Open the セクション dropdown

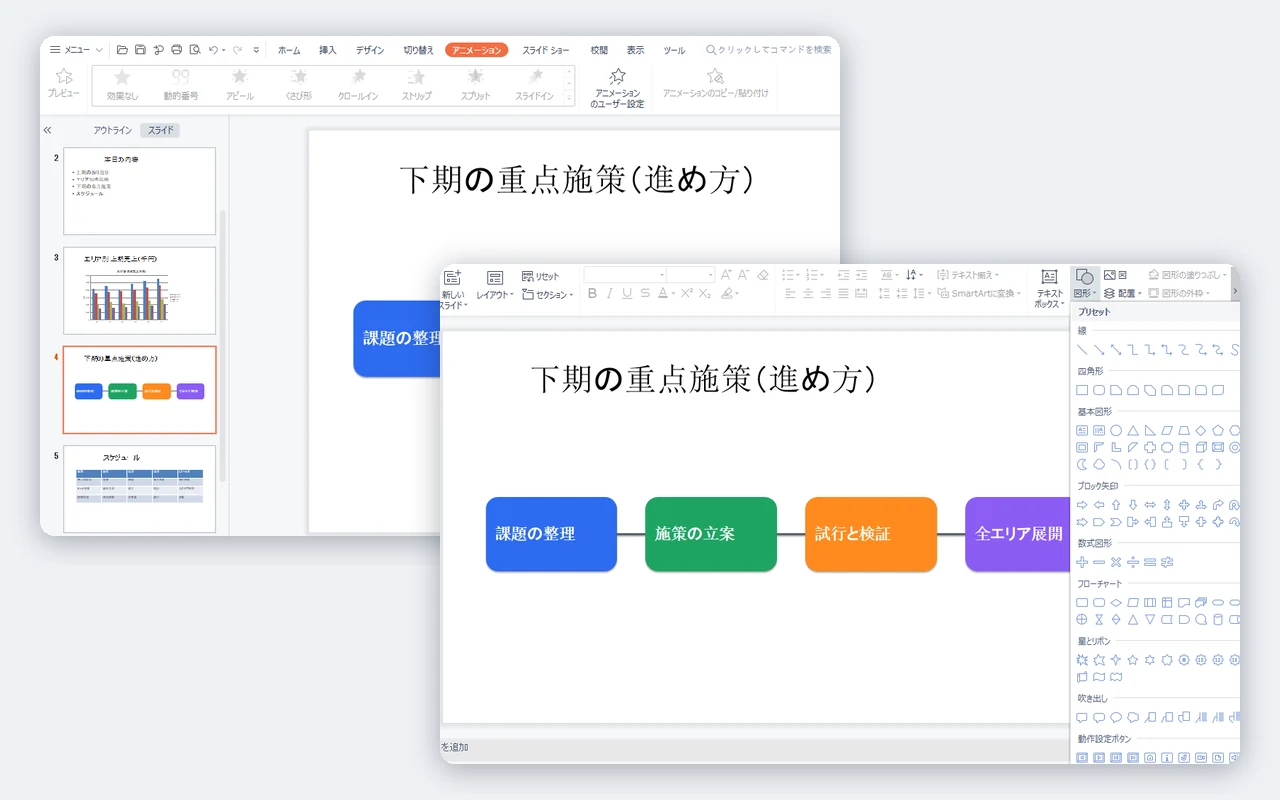(548, 295)
